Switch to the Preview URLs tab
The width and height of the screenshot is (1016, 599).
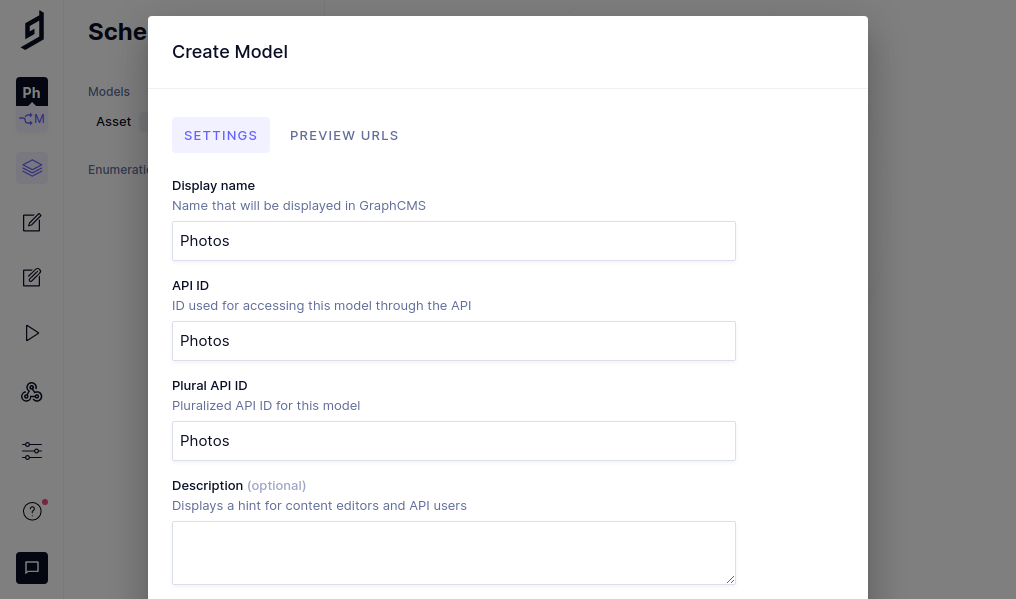coord(344,136)
